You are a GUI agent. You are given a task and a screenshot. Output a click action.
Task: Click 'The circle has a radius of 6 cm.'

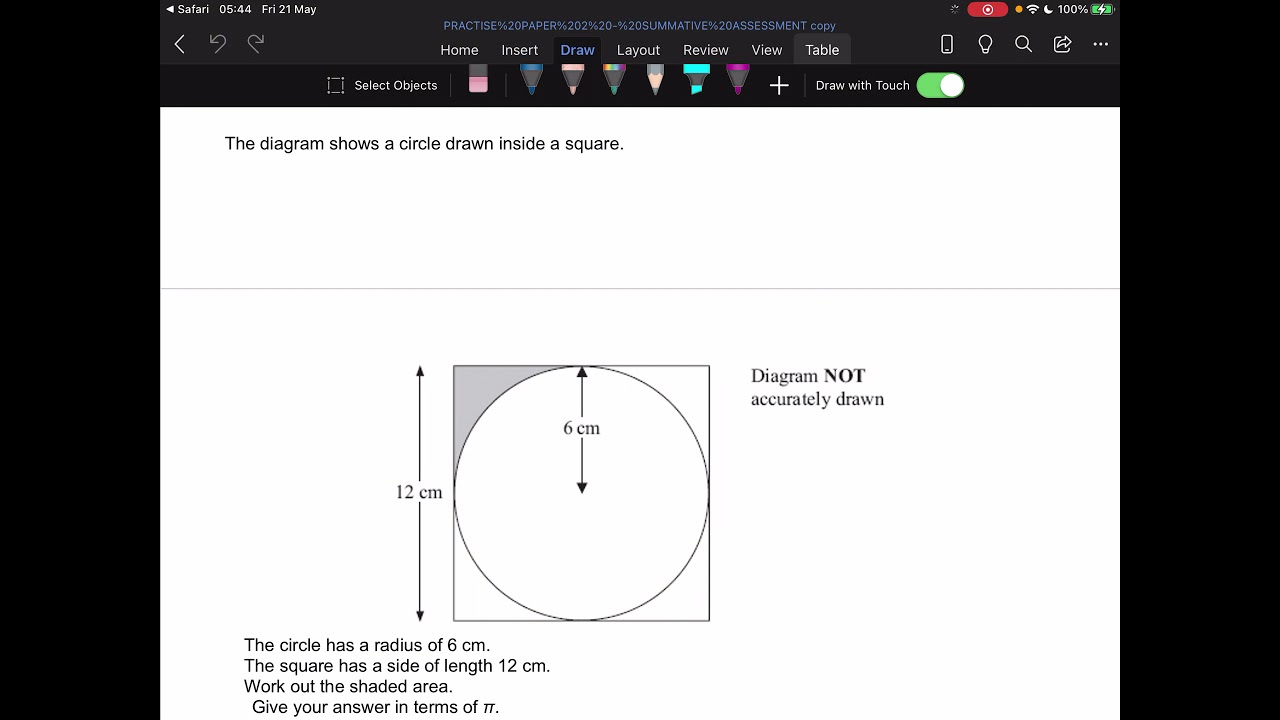(x=367, y=645)
